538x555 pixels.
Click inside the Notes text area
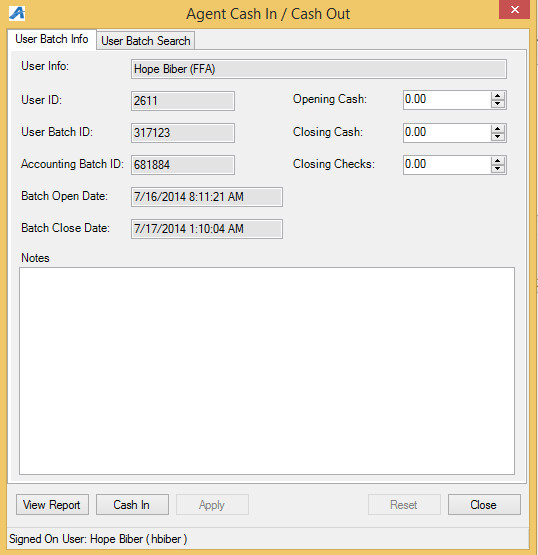coord(267,371)
